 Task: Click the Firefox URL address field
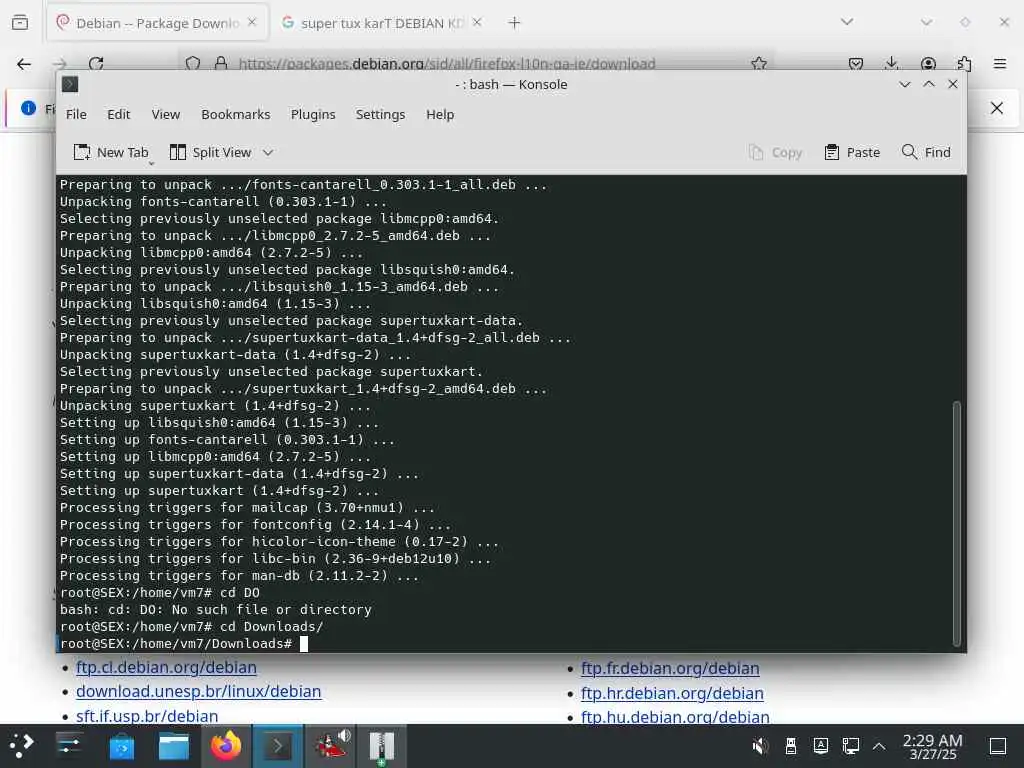pyautogui.click(x=447, y=64)
